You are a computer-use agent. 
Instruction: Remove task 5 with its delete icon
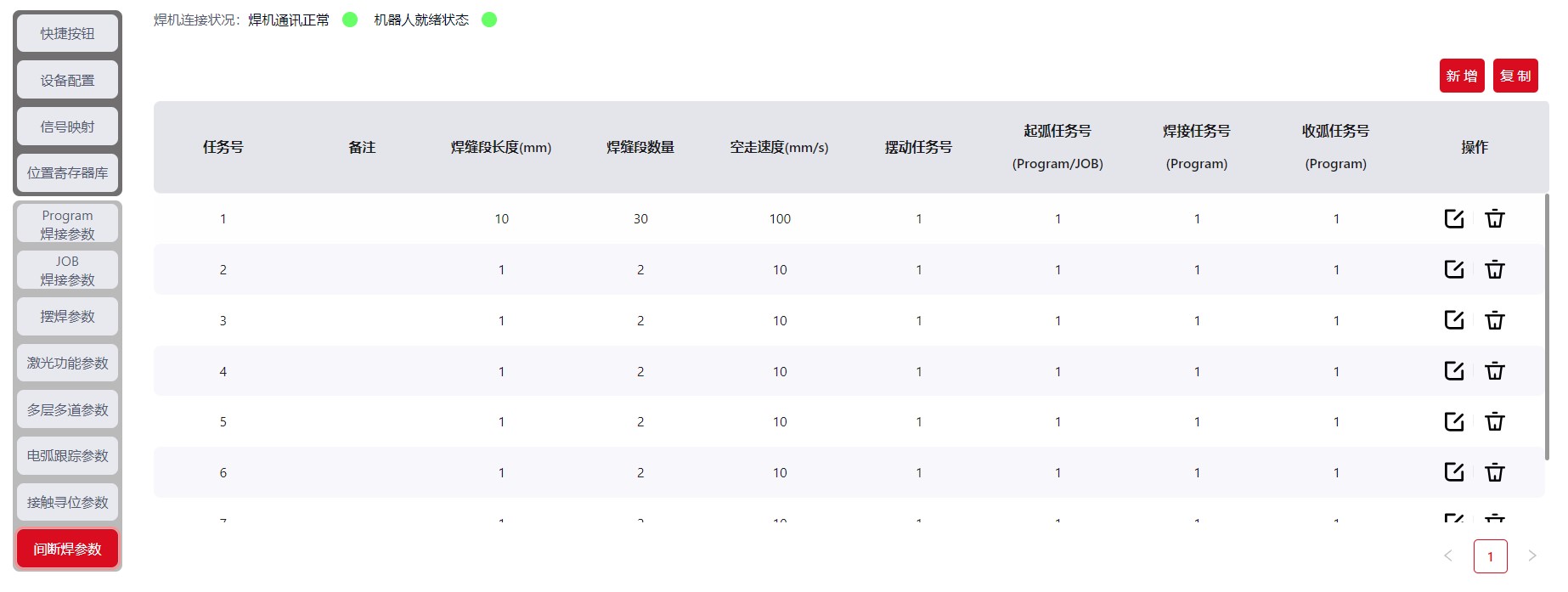point(1494,421)
